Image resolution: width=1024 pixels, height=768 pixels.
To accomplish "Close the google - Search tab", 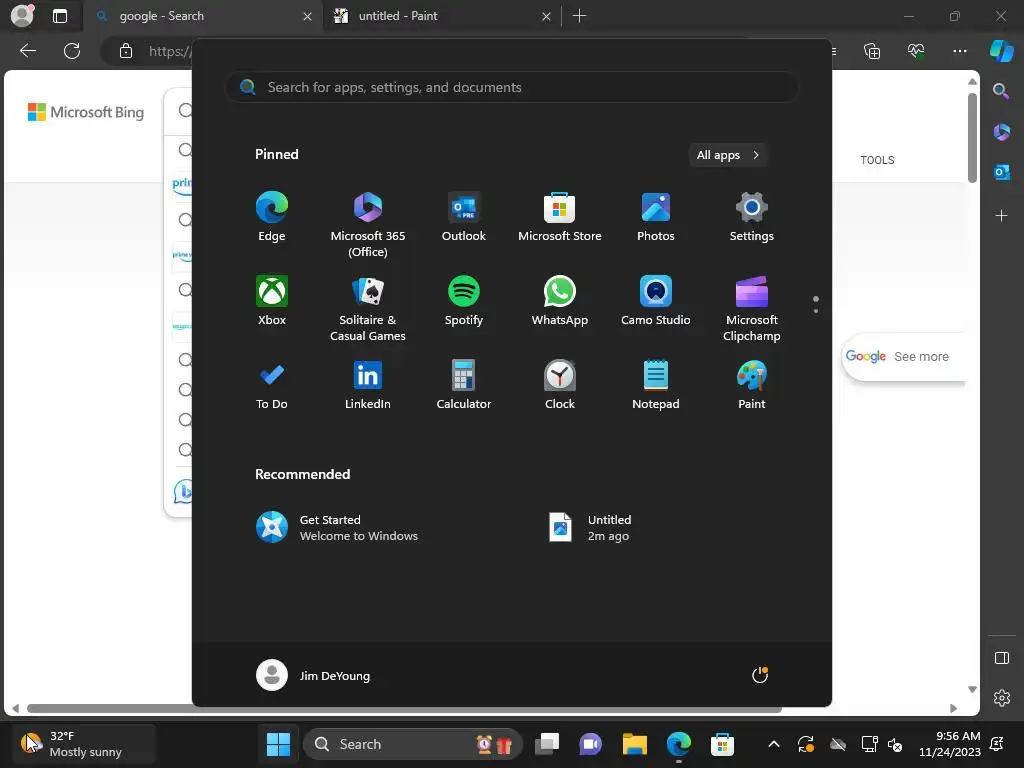I will (308, 16).
